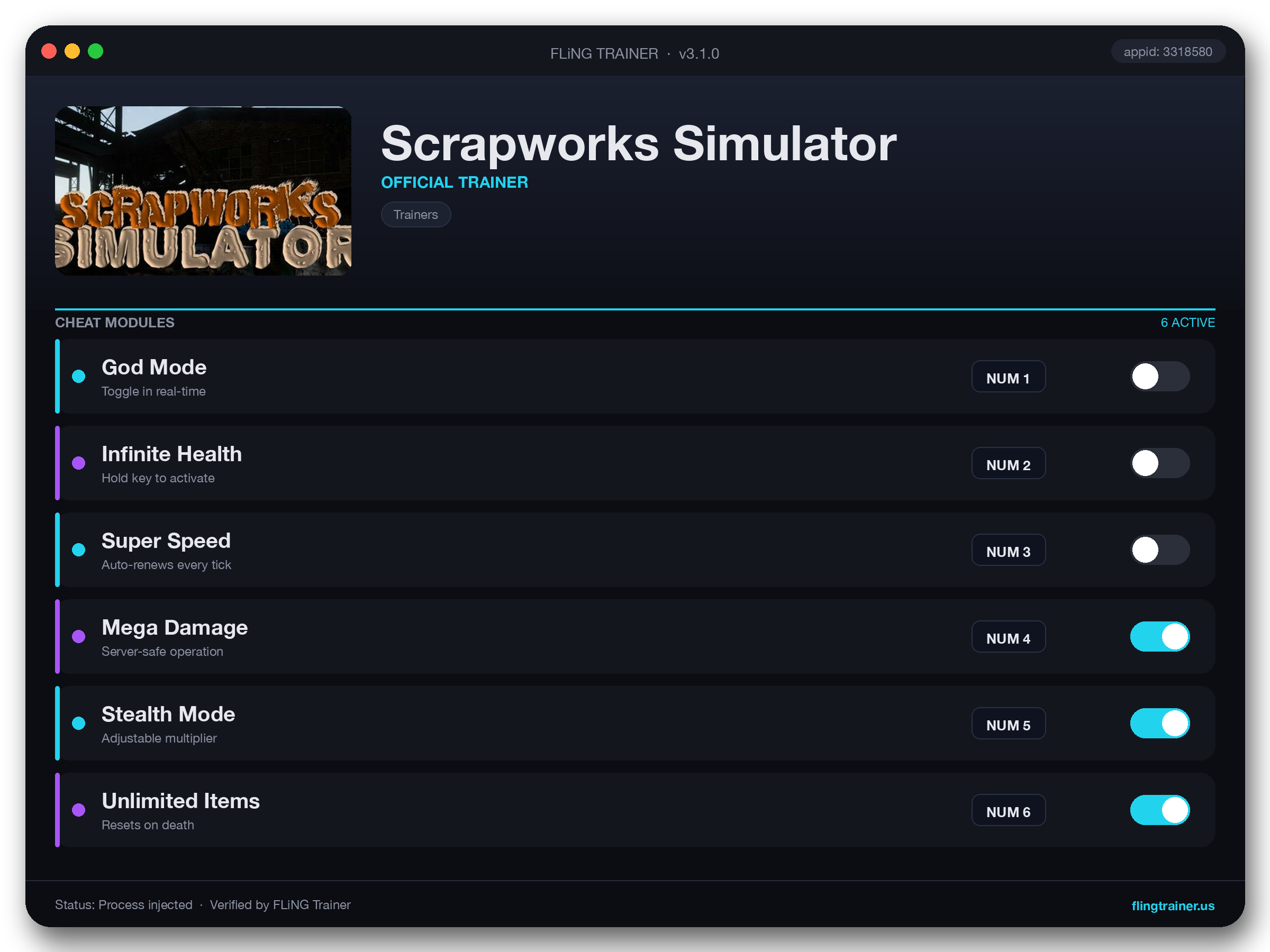Change the NUM 5 hotkey binding
Viewport: 1270px width, 952px height.
(x=1008, y=723)
